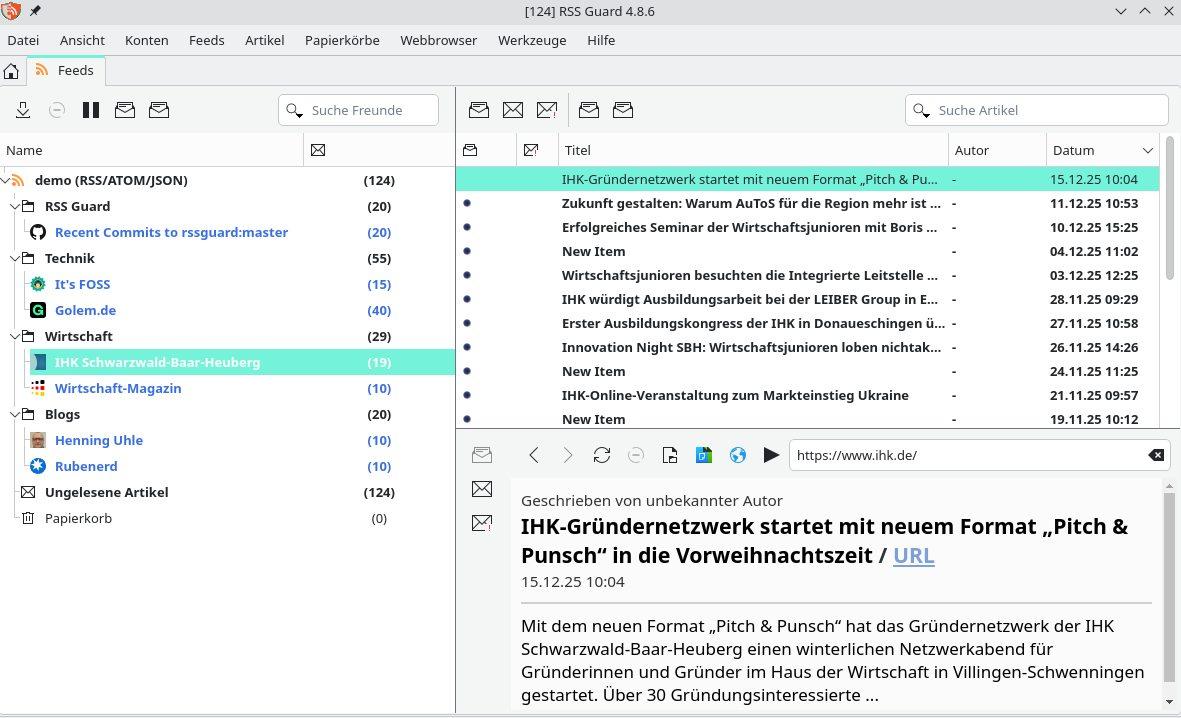Reload the article preview with the refresh icon
Image resolution: width=1181 pixels, height=718 pixels.
(x=602, y=455)
